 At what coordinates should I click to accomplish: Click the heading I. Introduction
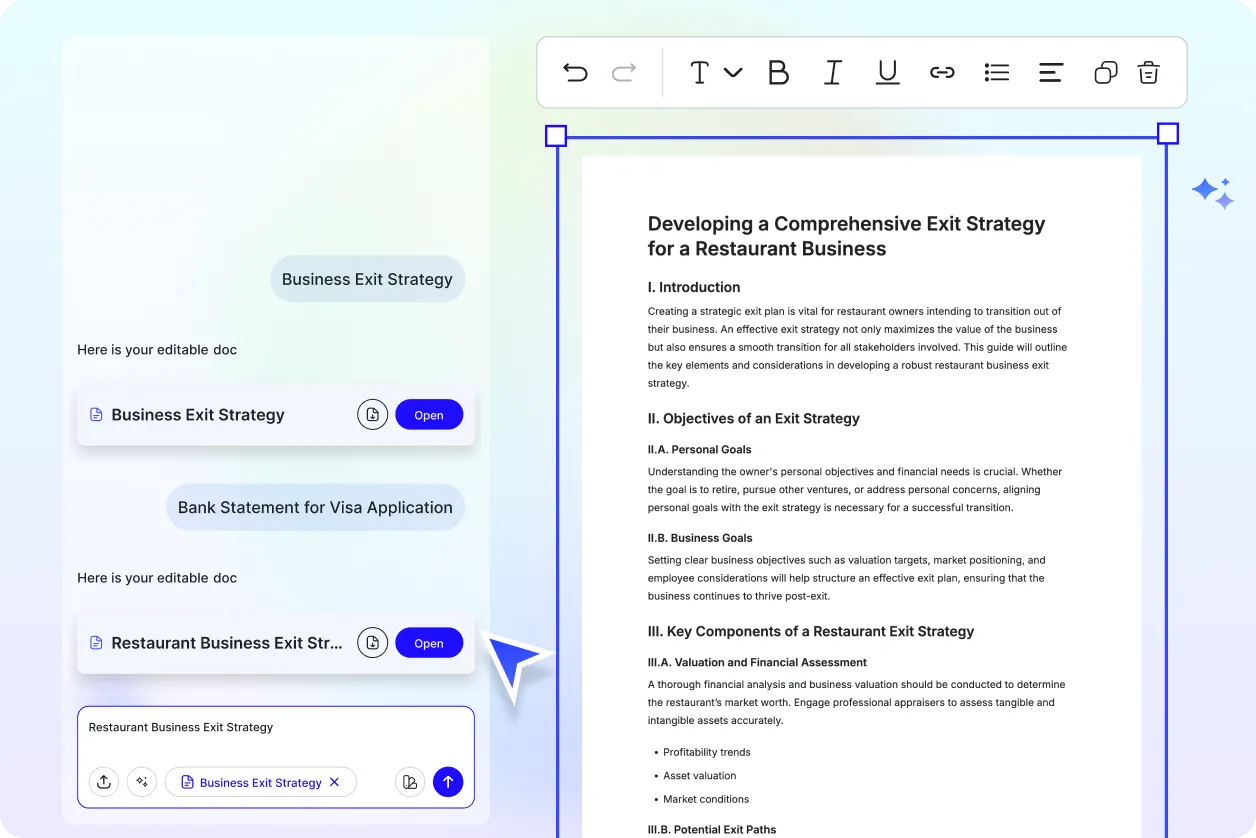point(694,287)
